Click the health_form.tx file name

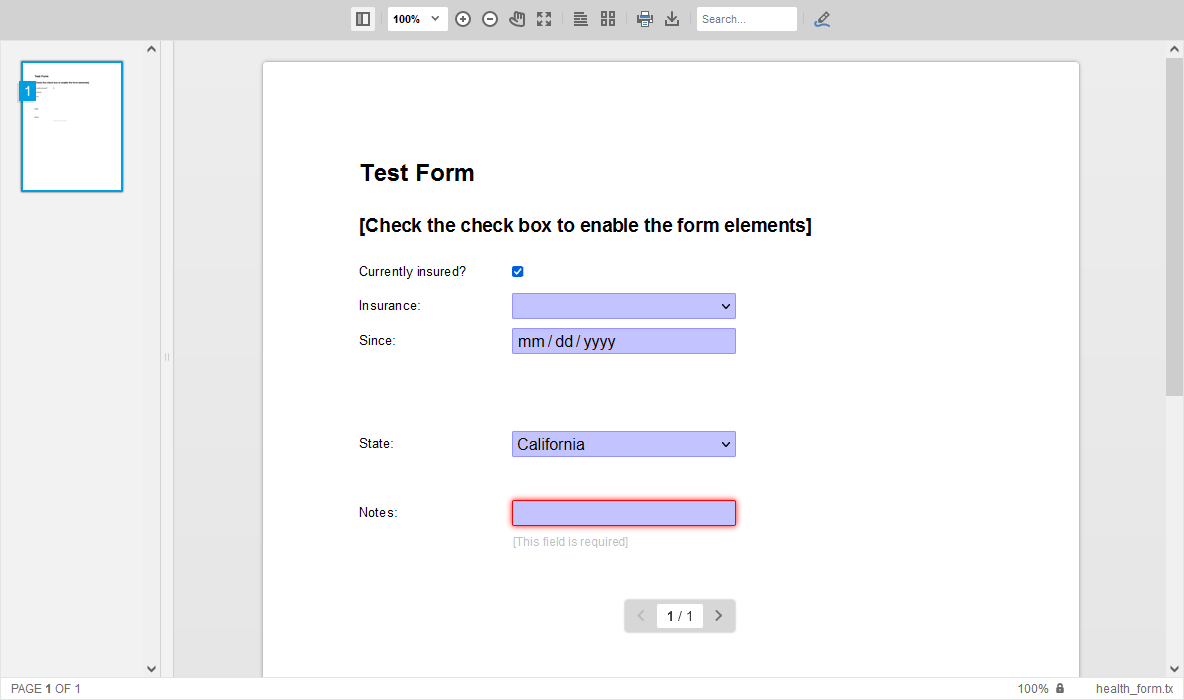coord(1134,689)
